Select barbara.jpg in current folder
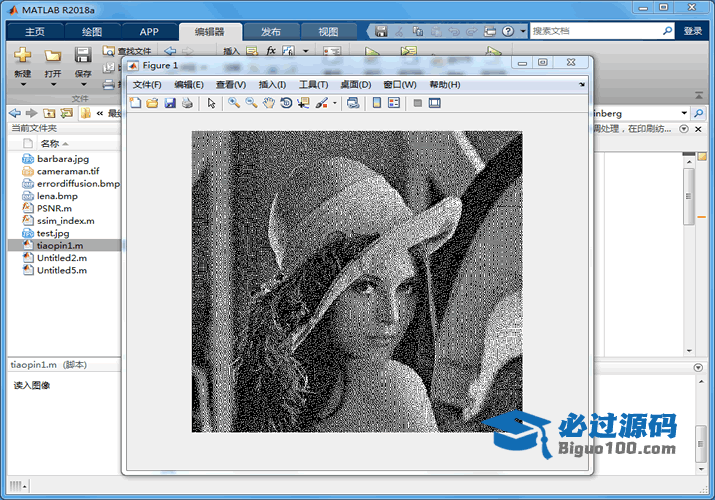 (63, 159)
